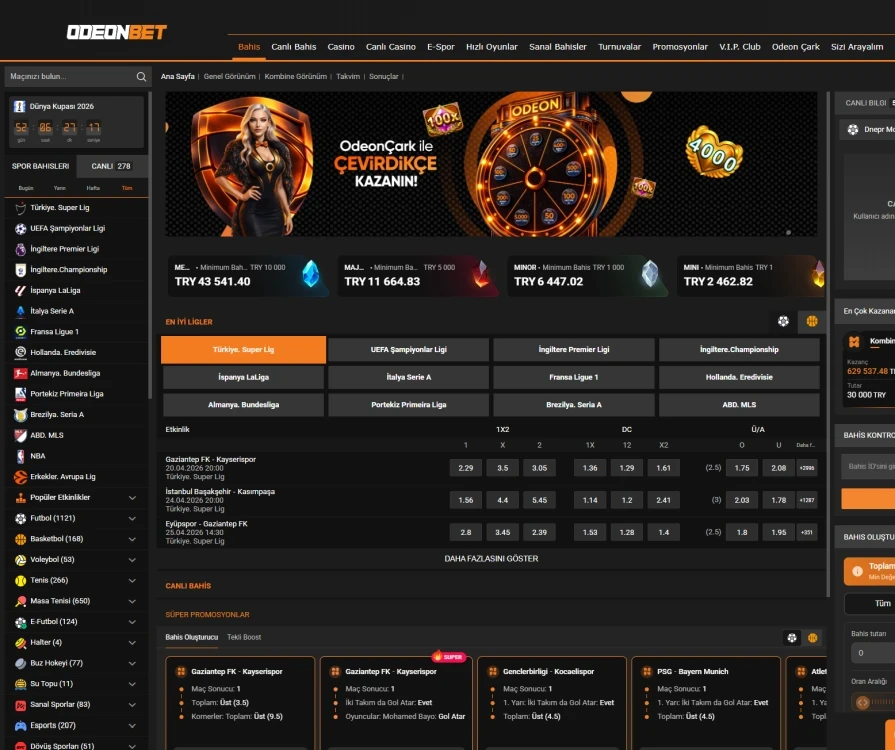Open Canlı Bahis menu
The height and width of the screenshot is (750, 895).
pos(293,47)
